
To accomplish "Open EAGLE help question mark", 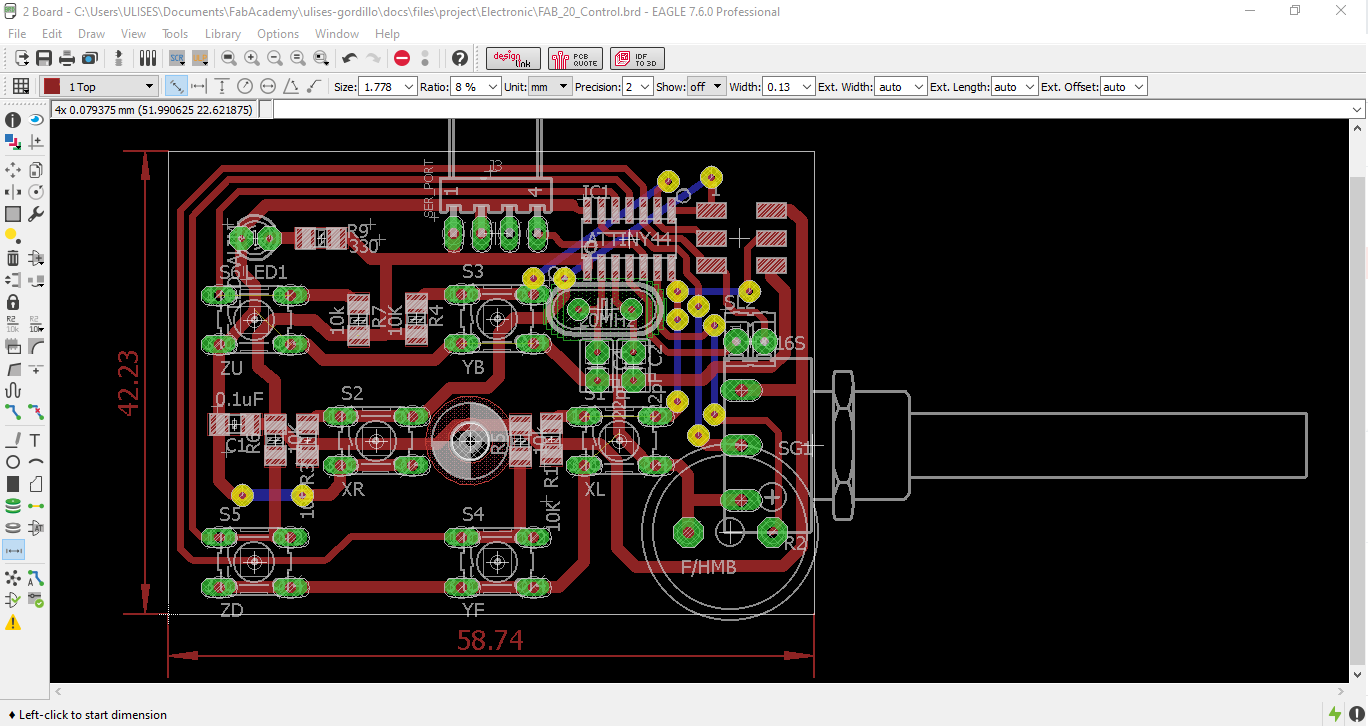I will point(460,59).
